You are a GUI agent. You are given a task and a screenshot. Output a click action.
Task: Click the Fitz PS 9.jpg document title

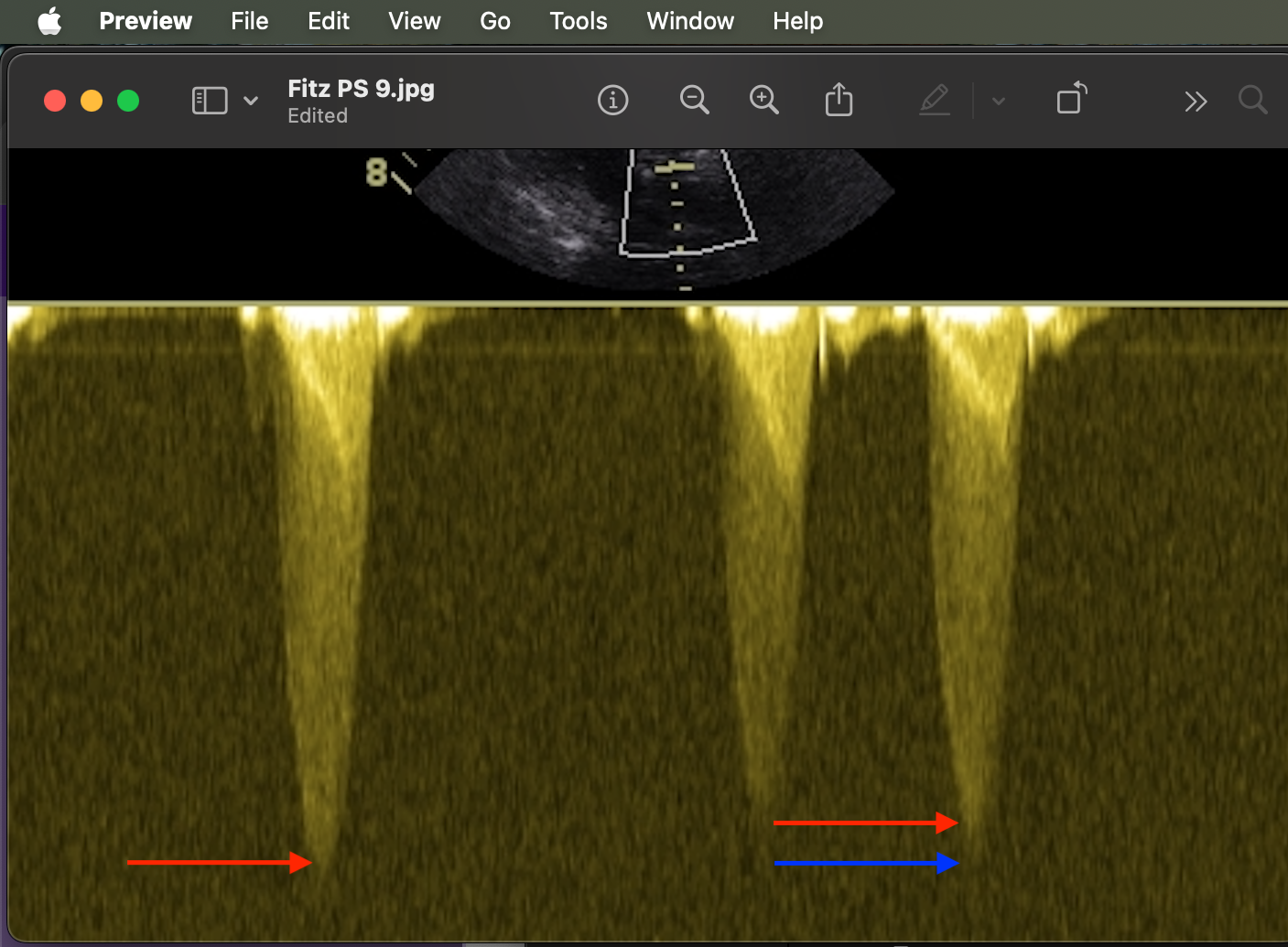pos(361,89)
